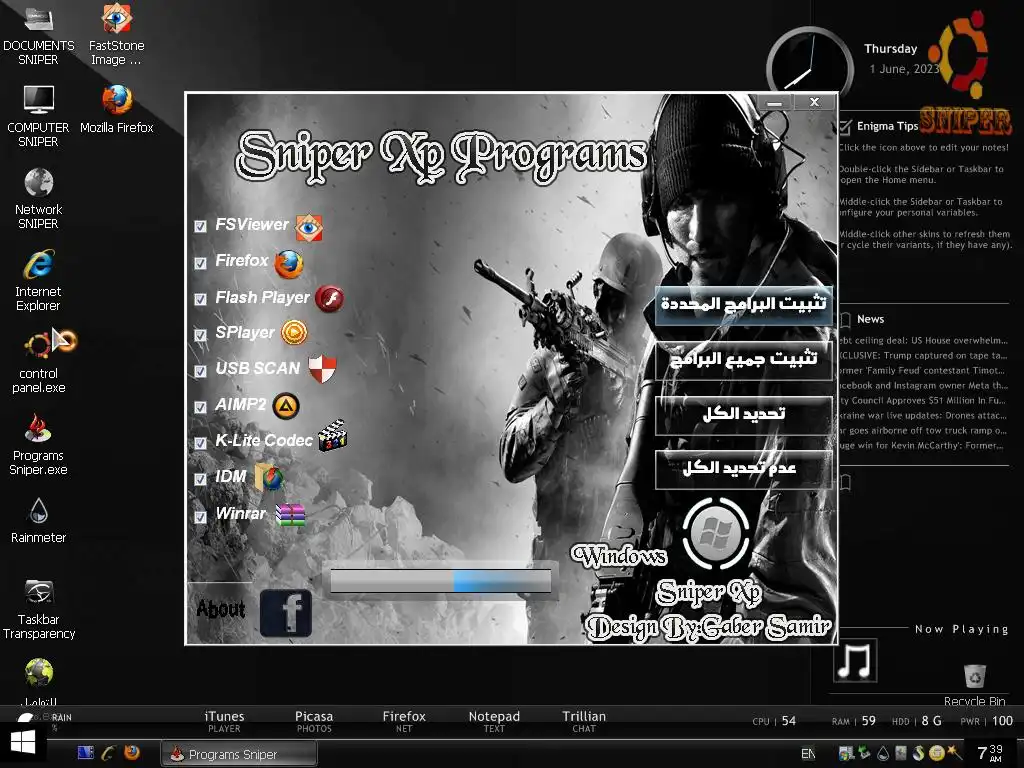Open news headline about Family Feud contestant
This screenshot has height=768, width=1024.
(922, 370)
